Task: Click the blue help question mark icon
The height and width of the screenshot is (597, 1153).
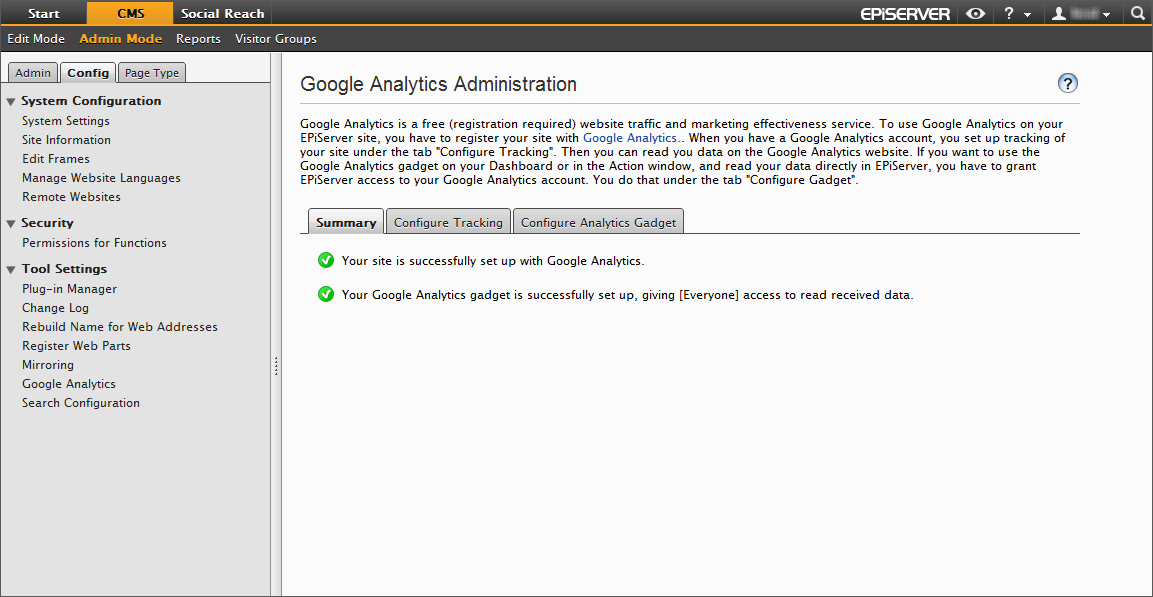Action: click(1068, 84)
